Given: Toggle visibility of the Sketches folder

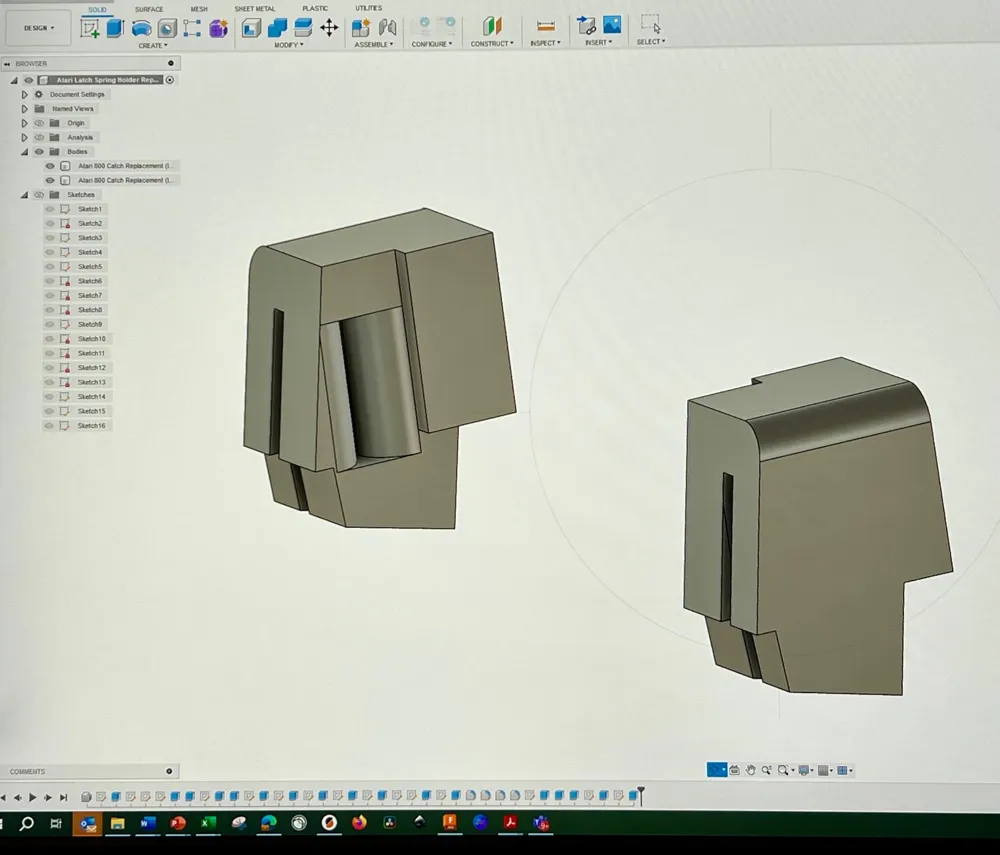Looking at the screenshot, I should [39, 194].
